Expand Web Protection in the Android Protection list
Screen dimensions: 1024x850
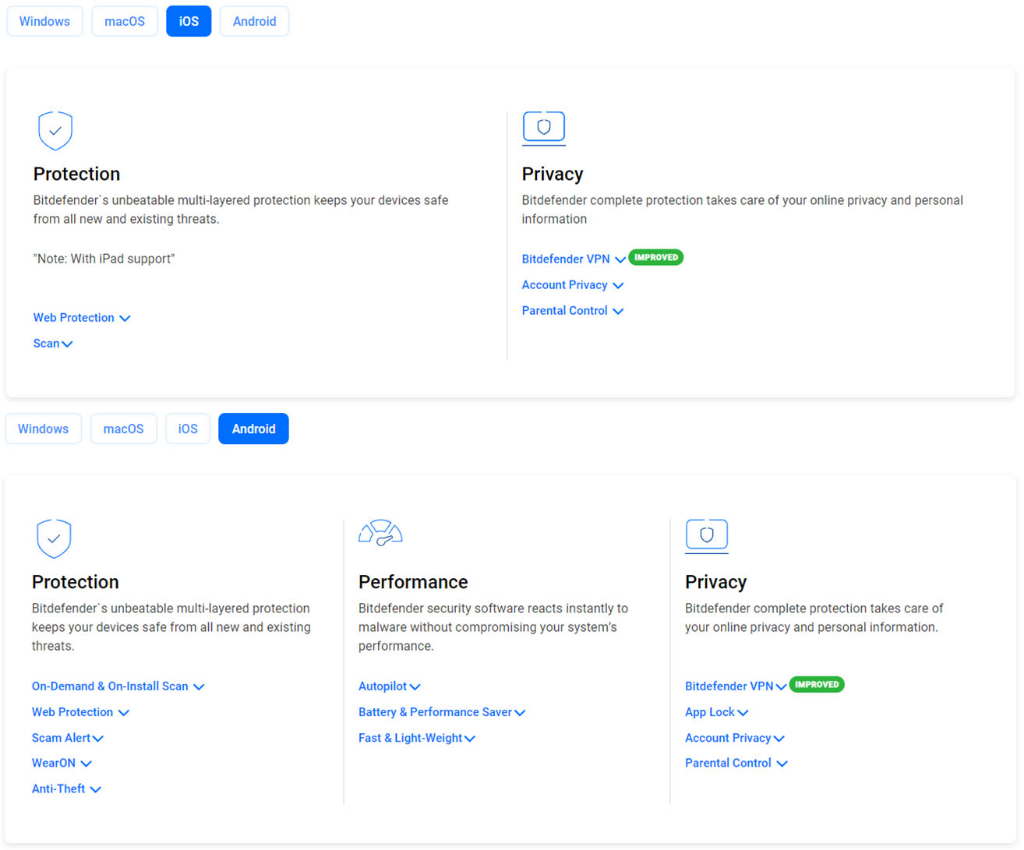pyautogui.click(x=80, y=712)
